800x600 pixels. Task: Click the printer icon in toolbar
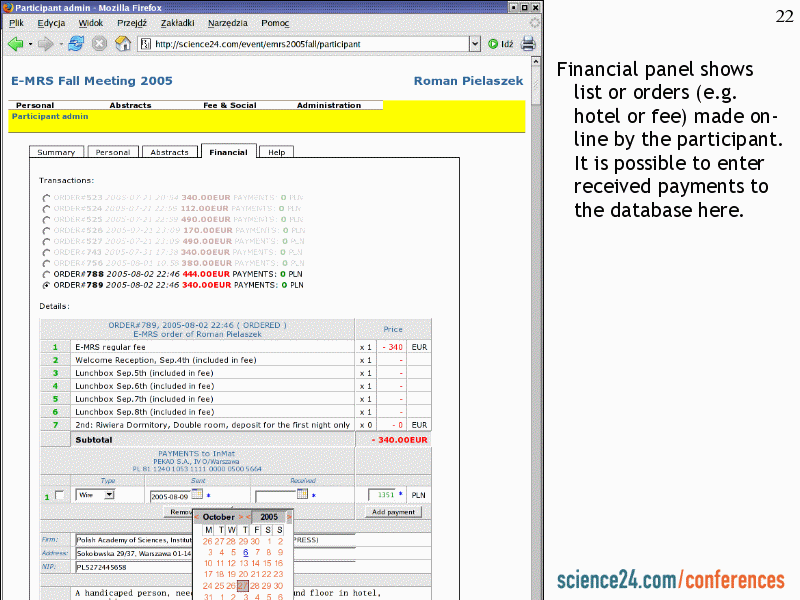(x=528, y=44)
